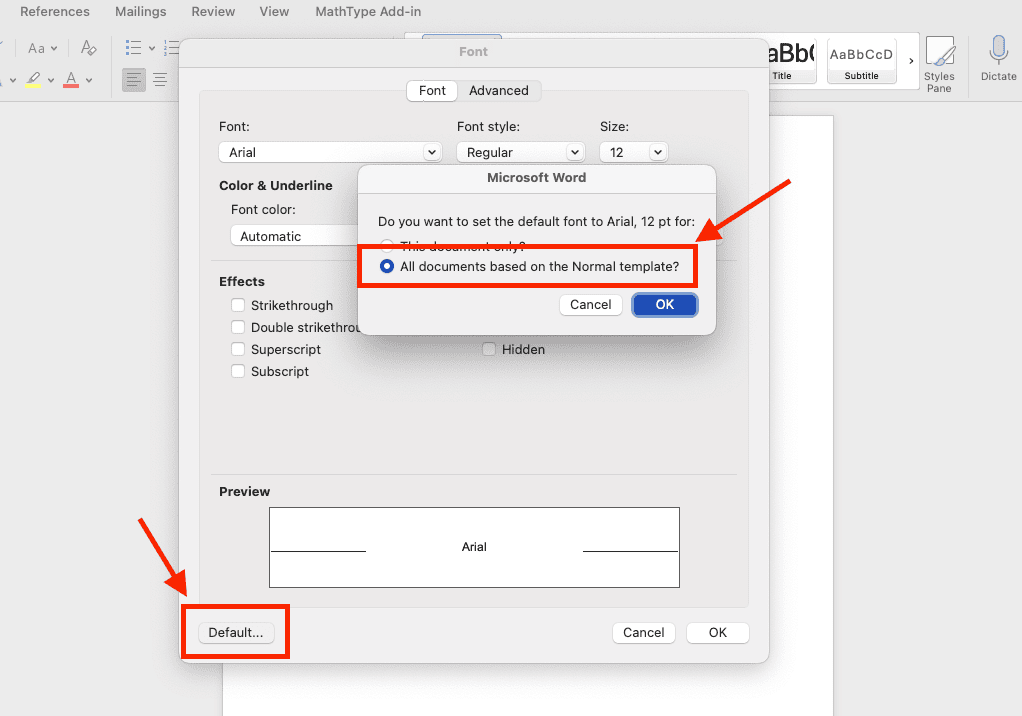The height and width of the screenshot is (716, 1022).
Task: Click the bulleted list icon
Action: [x=134, y=48]
